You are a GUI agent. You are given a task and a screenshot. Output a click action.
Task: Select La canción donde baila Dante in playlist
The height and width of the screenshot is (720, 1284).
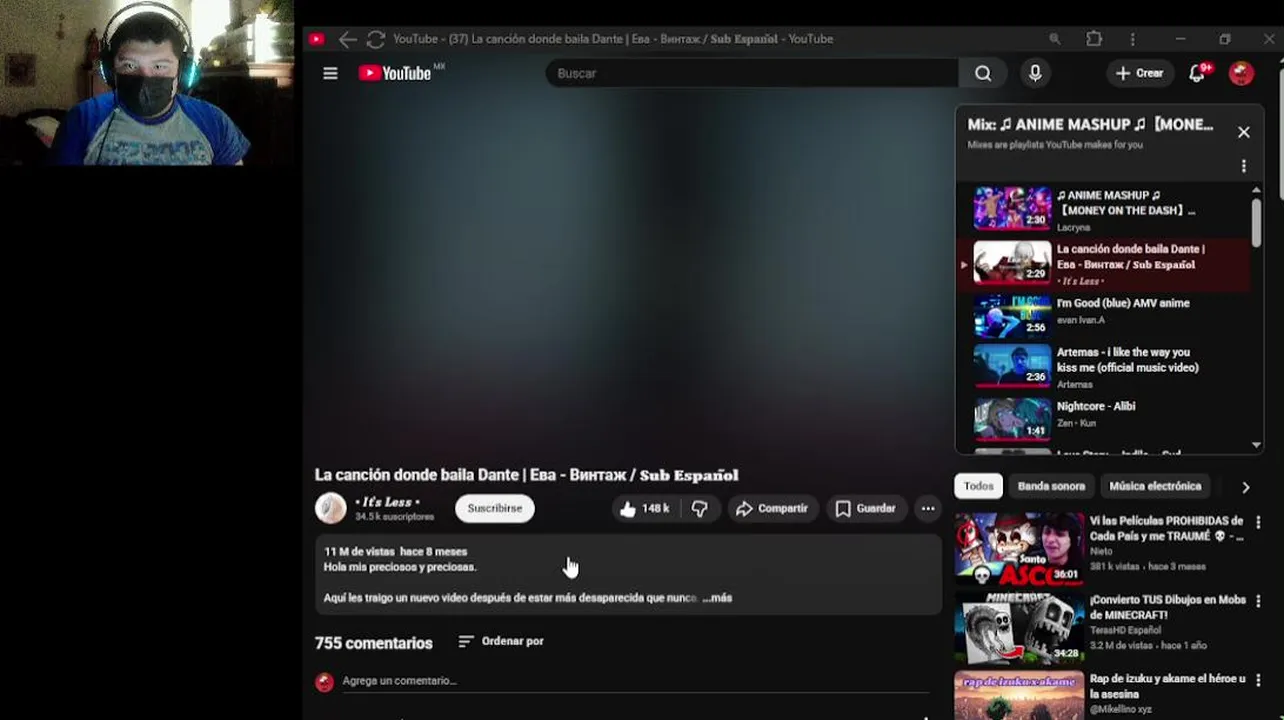point(1103,263)
